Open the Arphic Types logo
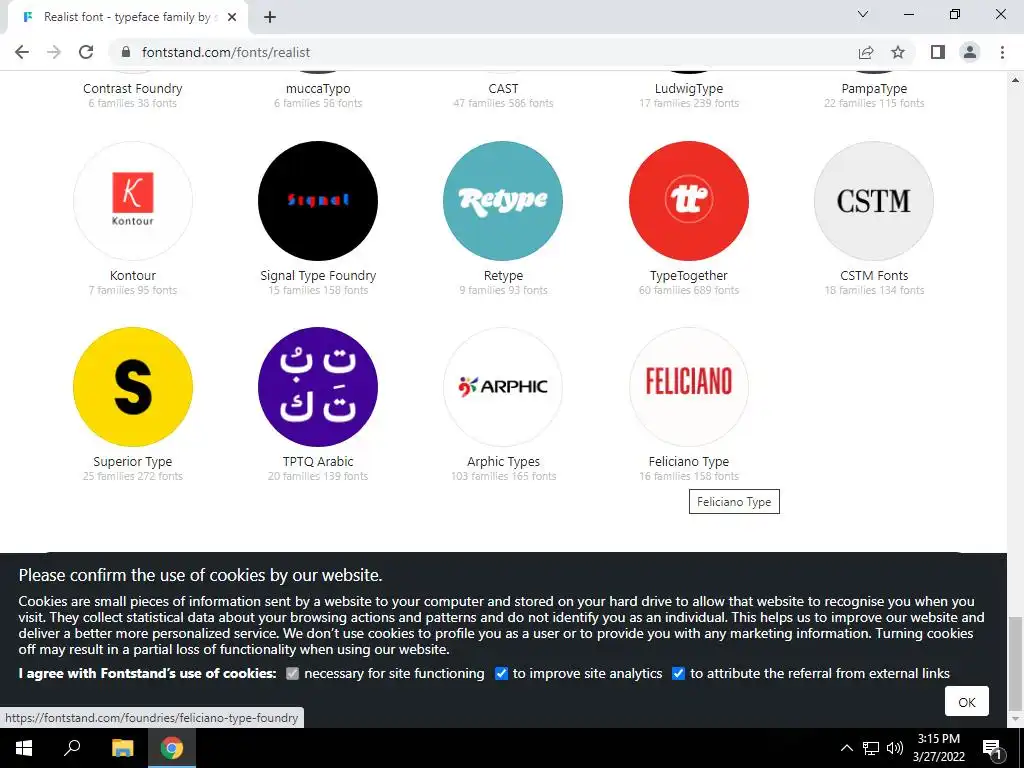Image resolution: width=1024 pixels, height=768 pixels. 503,387
